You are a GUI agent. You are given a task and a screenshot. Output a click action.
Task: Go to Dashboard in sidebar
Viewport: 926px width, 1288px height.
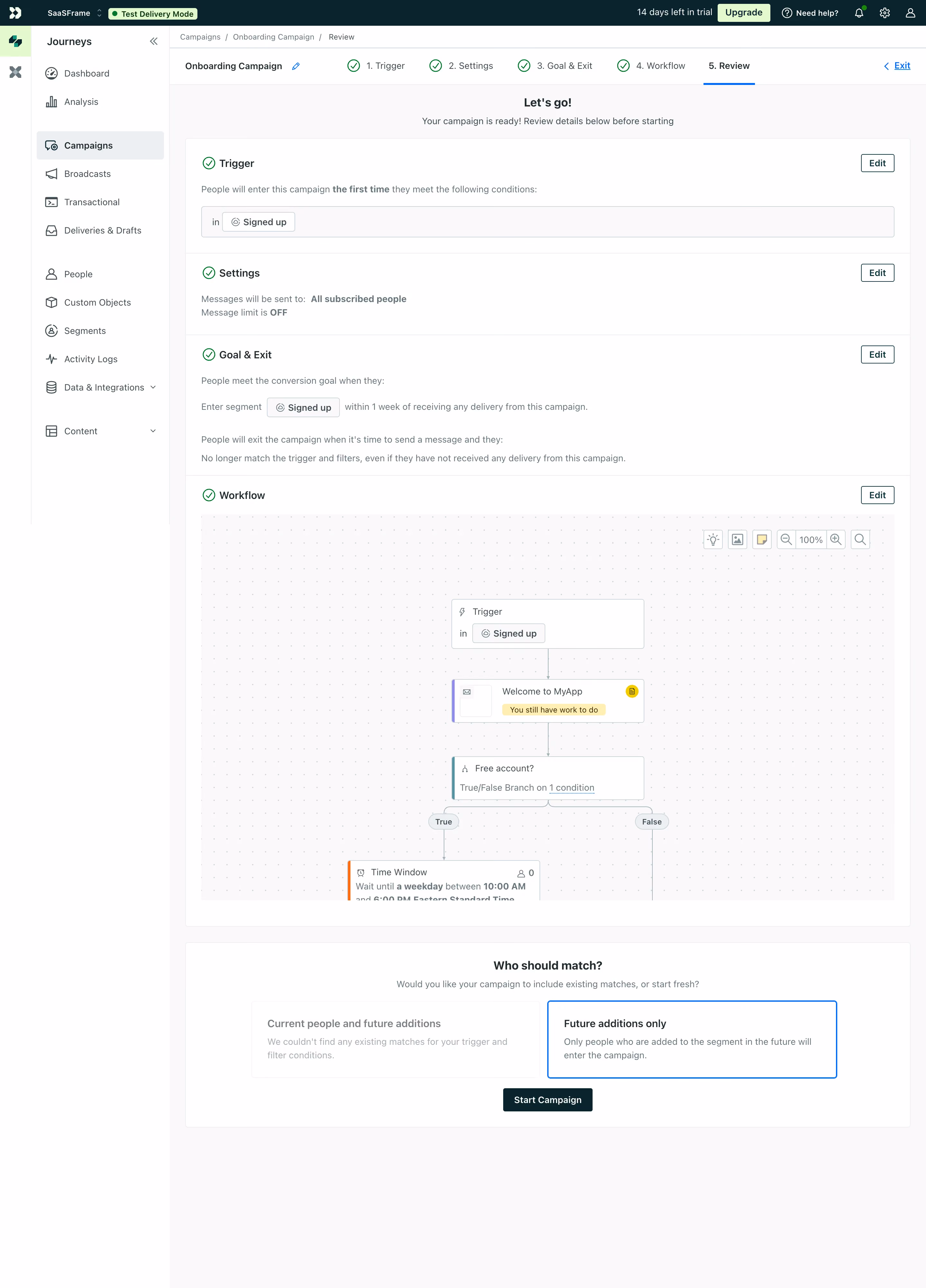tap(100, 73)
